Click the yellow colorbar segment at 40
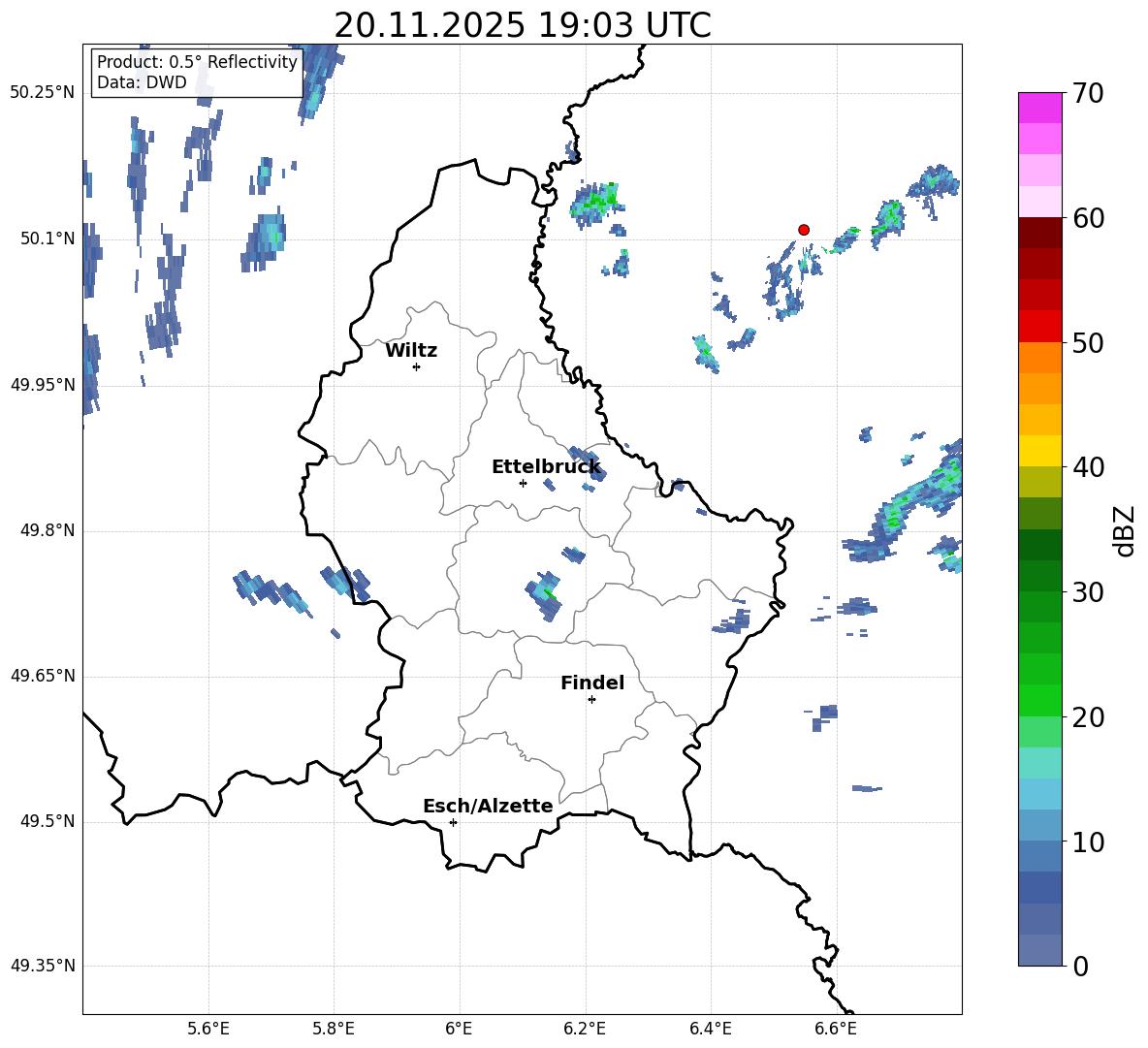 1039,451
